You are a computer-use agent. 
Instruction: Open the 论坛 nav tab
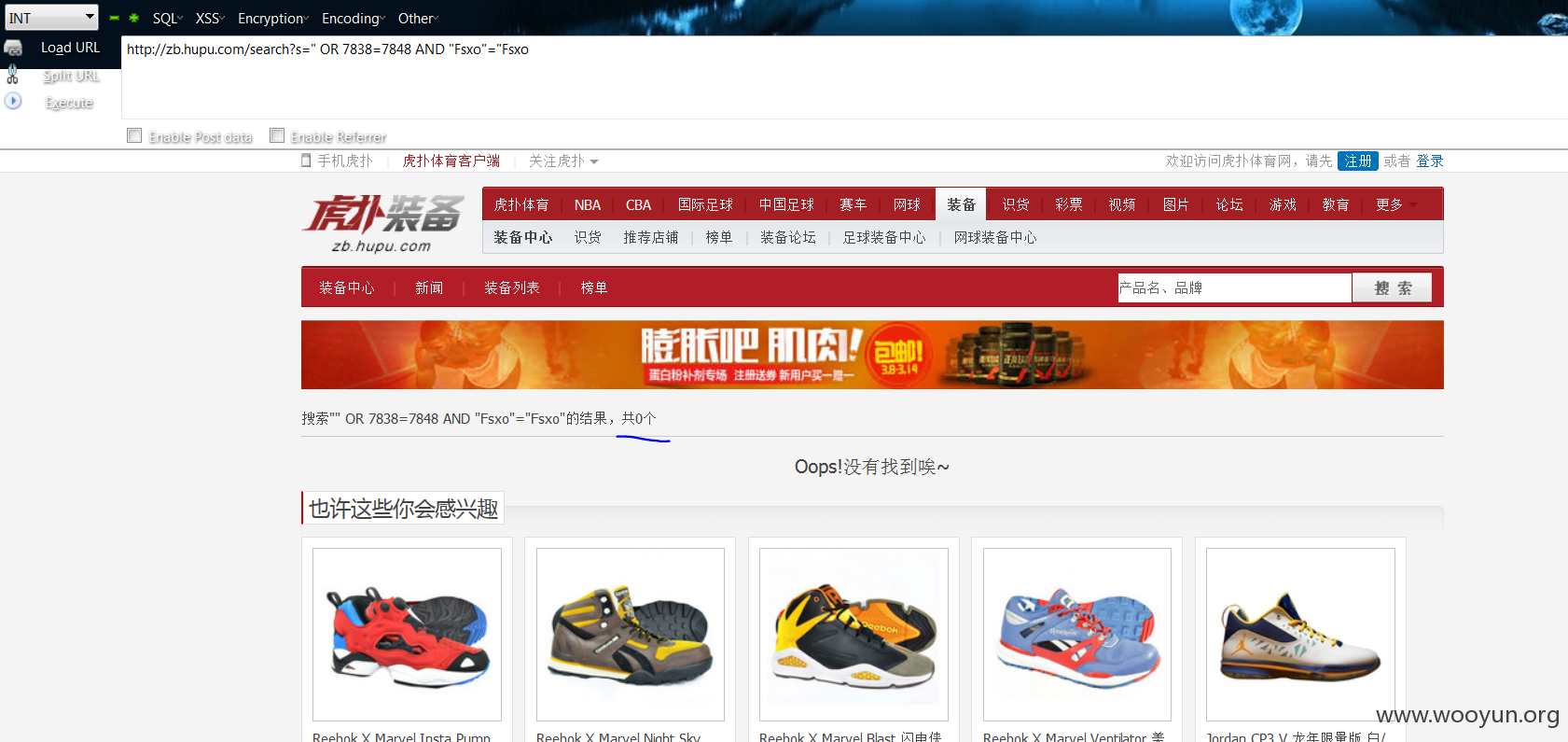pyautogui.click(x=1229, y=204)
